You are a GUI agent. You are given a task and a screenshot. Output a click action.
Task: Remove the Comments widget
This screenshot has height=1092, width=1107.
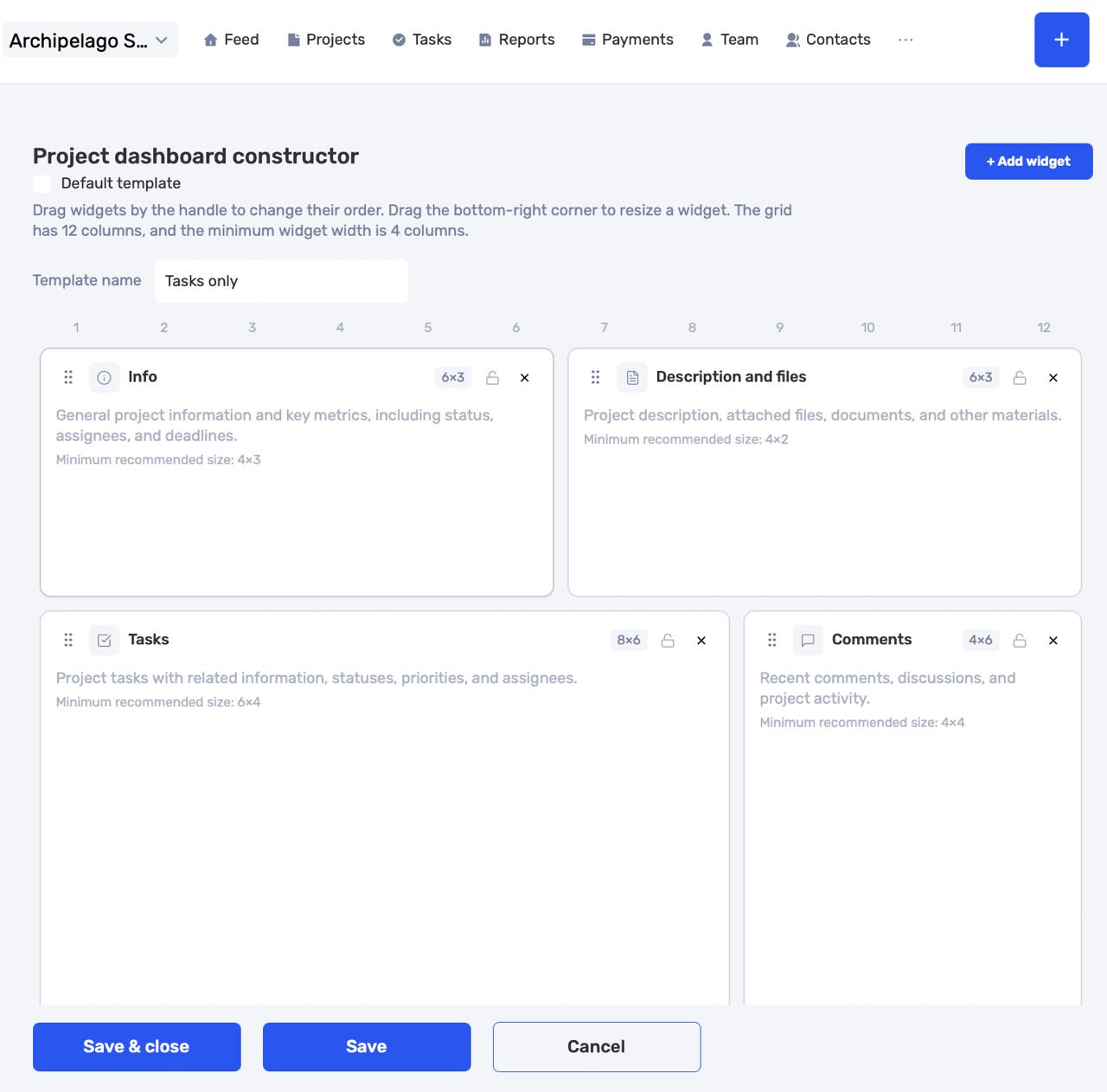(1053, 641)
